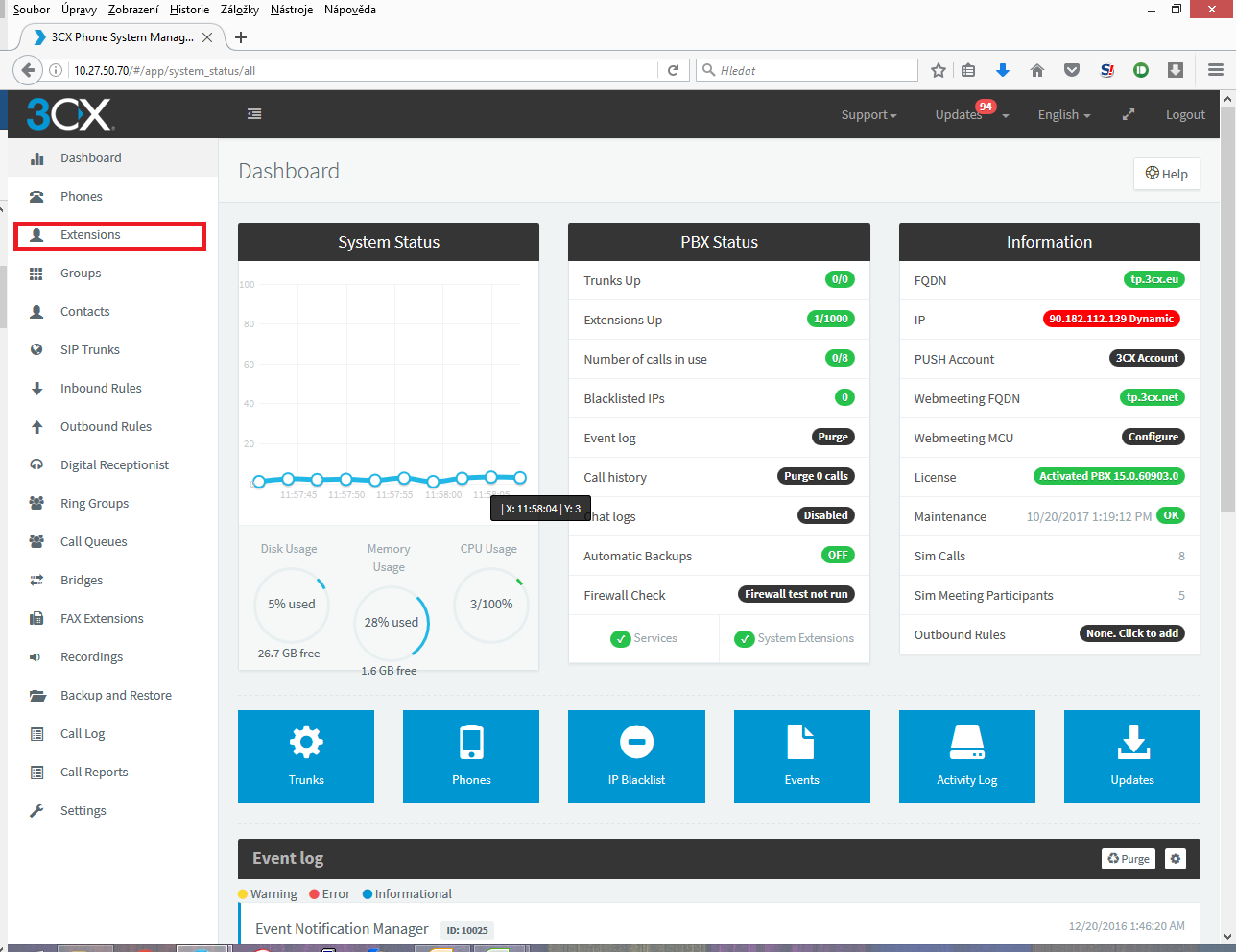Select Extensions in the sidebar
Image resolution: width=1236 pixels, height=952 pixels.
click(x=90, y=235)
